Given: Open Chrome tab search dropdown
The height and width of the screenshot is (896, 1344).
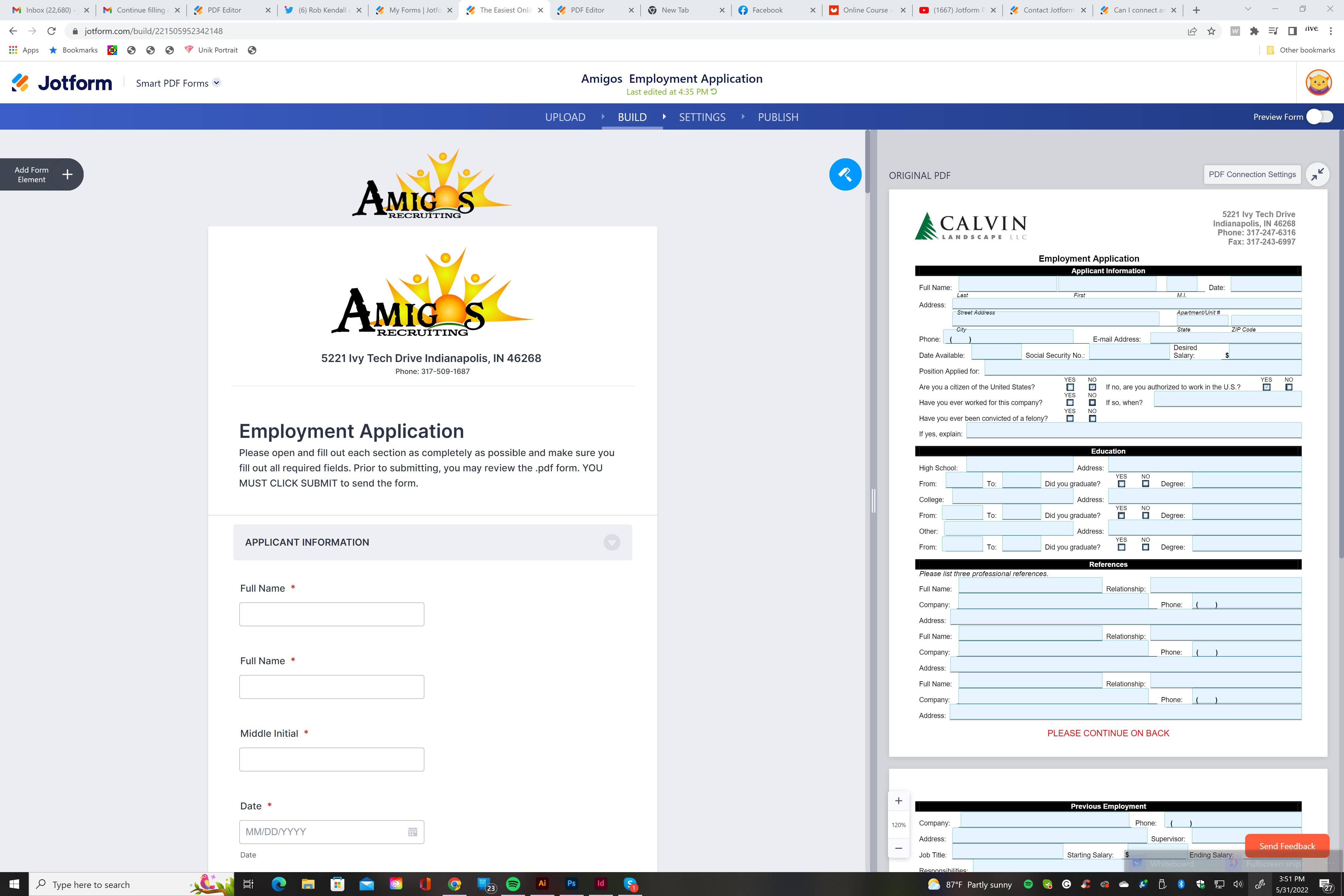Looking at the screenshot, I should click(x=1248, y=9).
